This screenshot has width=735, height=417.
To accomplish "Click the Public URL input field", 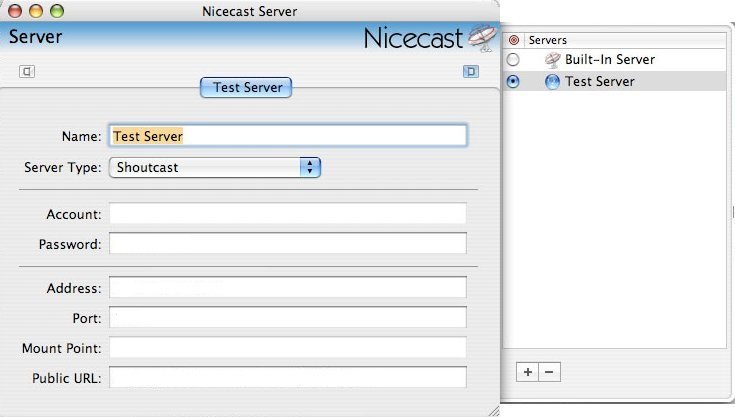I will 288,377.
